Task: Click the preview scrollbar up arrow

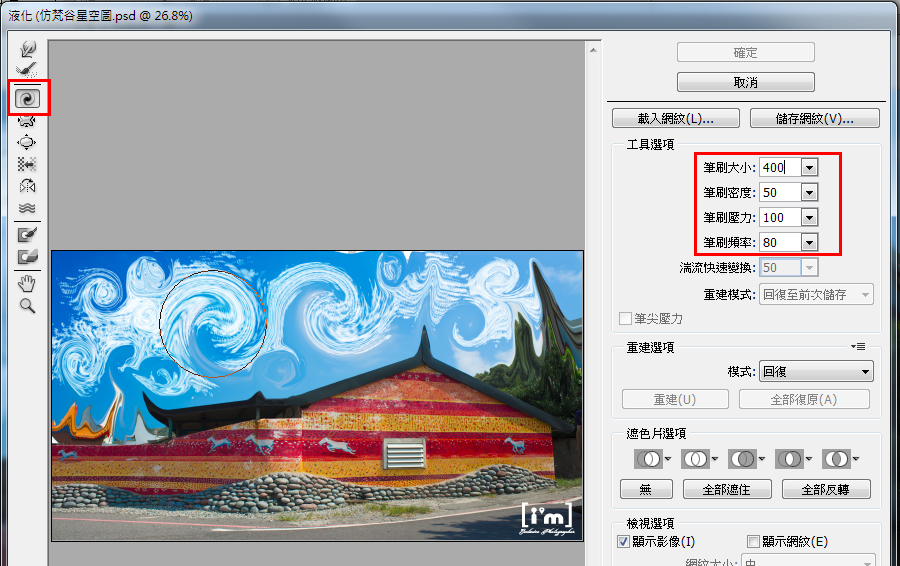Action: click(593, 51)
